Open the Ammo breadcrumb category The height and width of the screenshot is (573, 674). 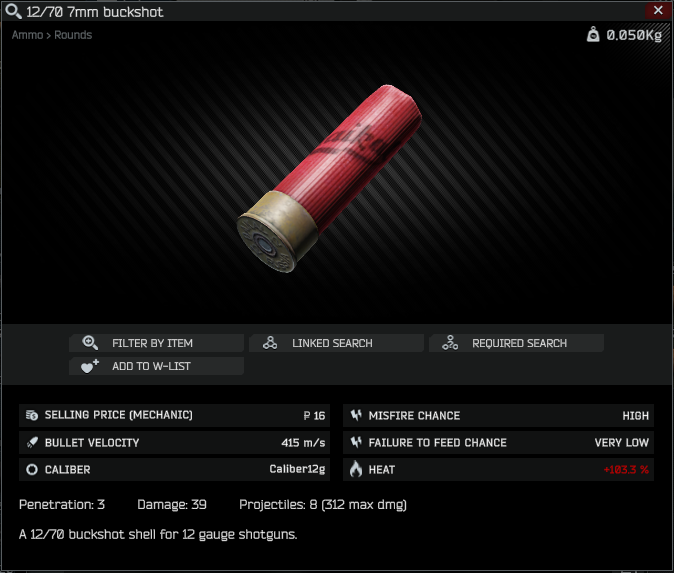[28, 35]
